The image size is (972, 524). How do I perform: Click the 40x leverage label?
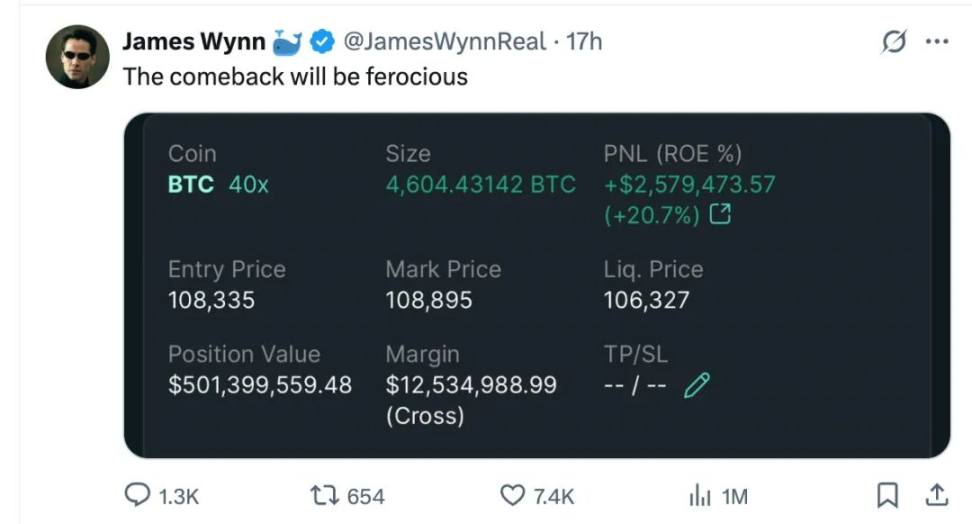[x=249, y=185]
